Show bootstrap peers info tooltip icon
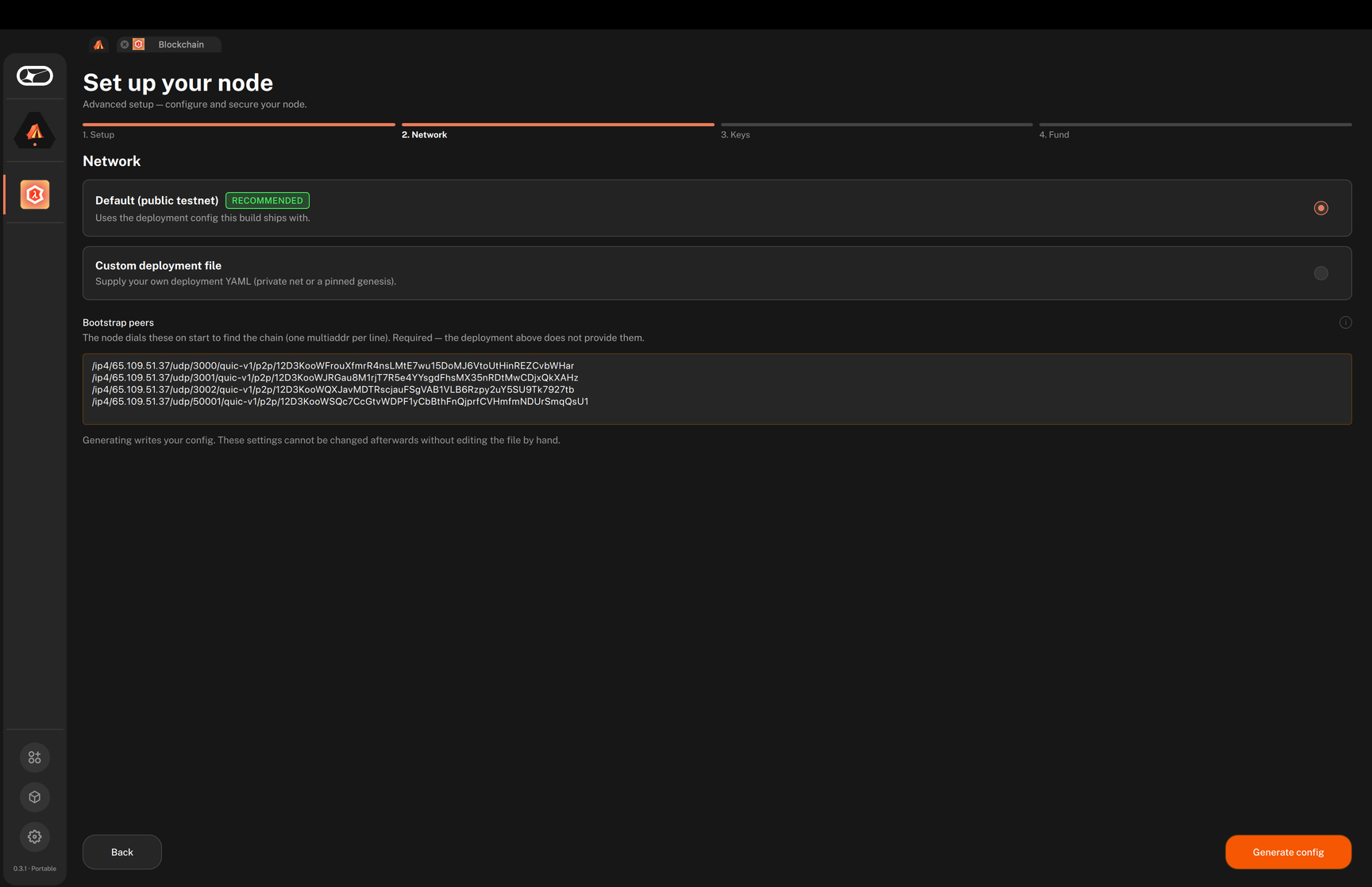Viewport: 1372px width, 887px height. (x=1345, y=322)
